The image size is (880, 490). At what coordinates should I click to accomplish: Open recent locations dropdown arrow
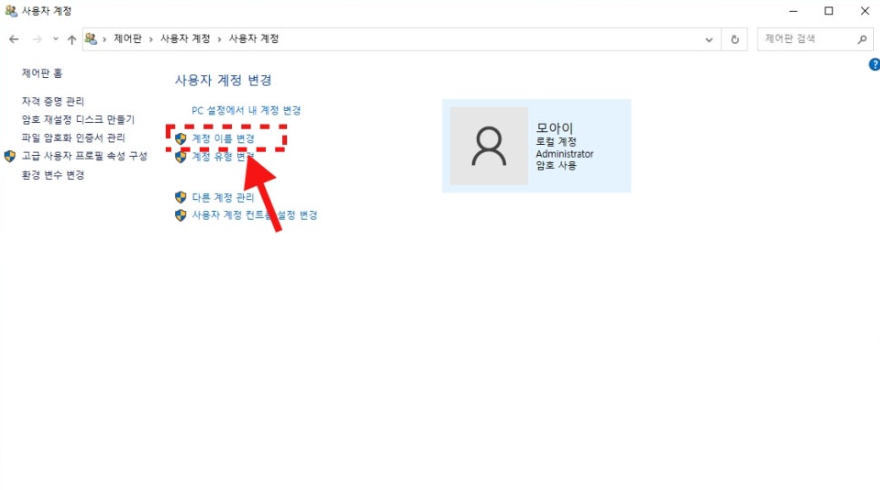tap(56, 39)
